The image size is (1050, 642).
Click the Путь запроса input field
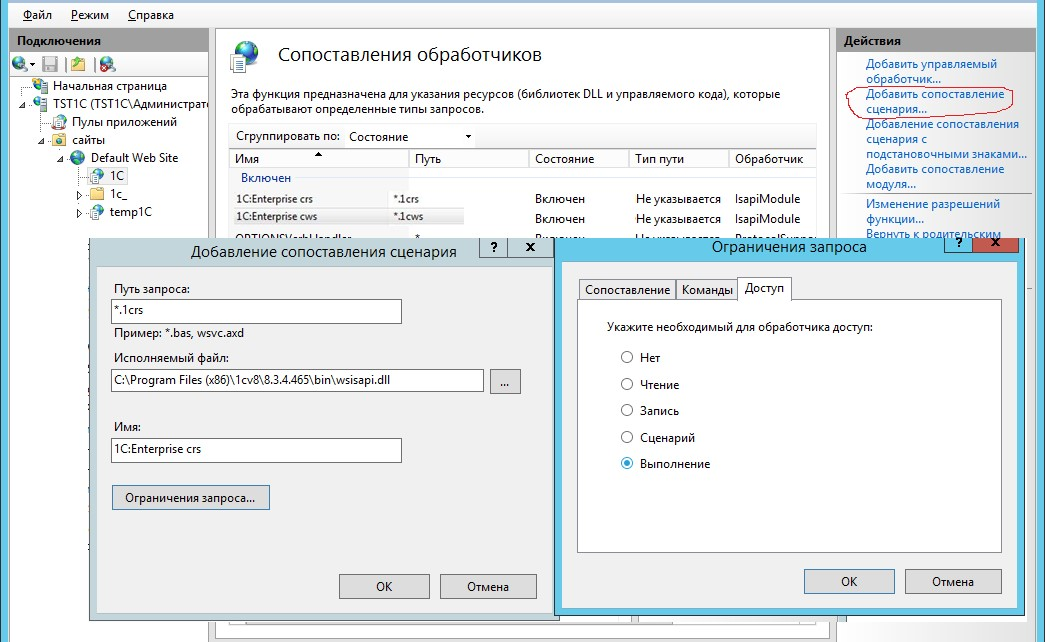pos(257,312)
